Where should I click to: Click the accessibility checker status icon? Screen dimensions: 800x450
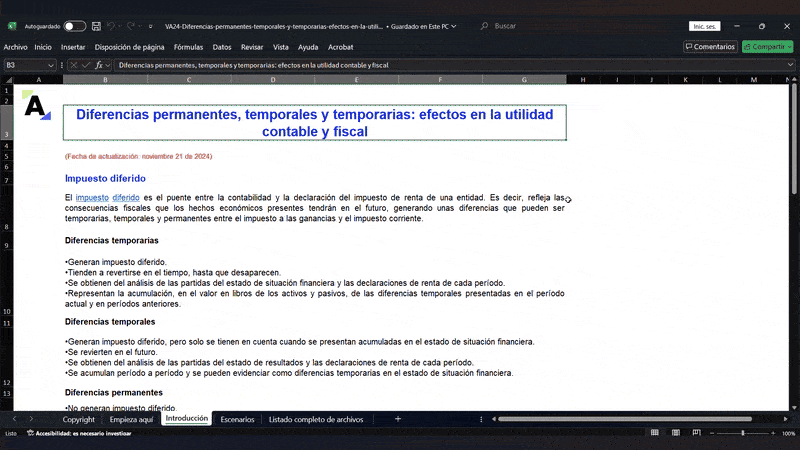(31, 434)
